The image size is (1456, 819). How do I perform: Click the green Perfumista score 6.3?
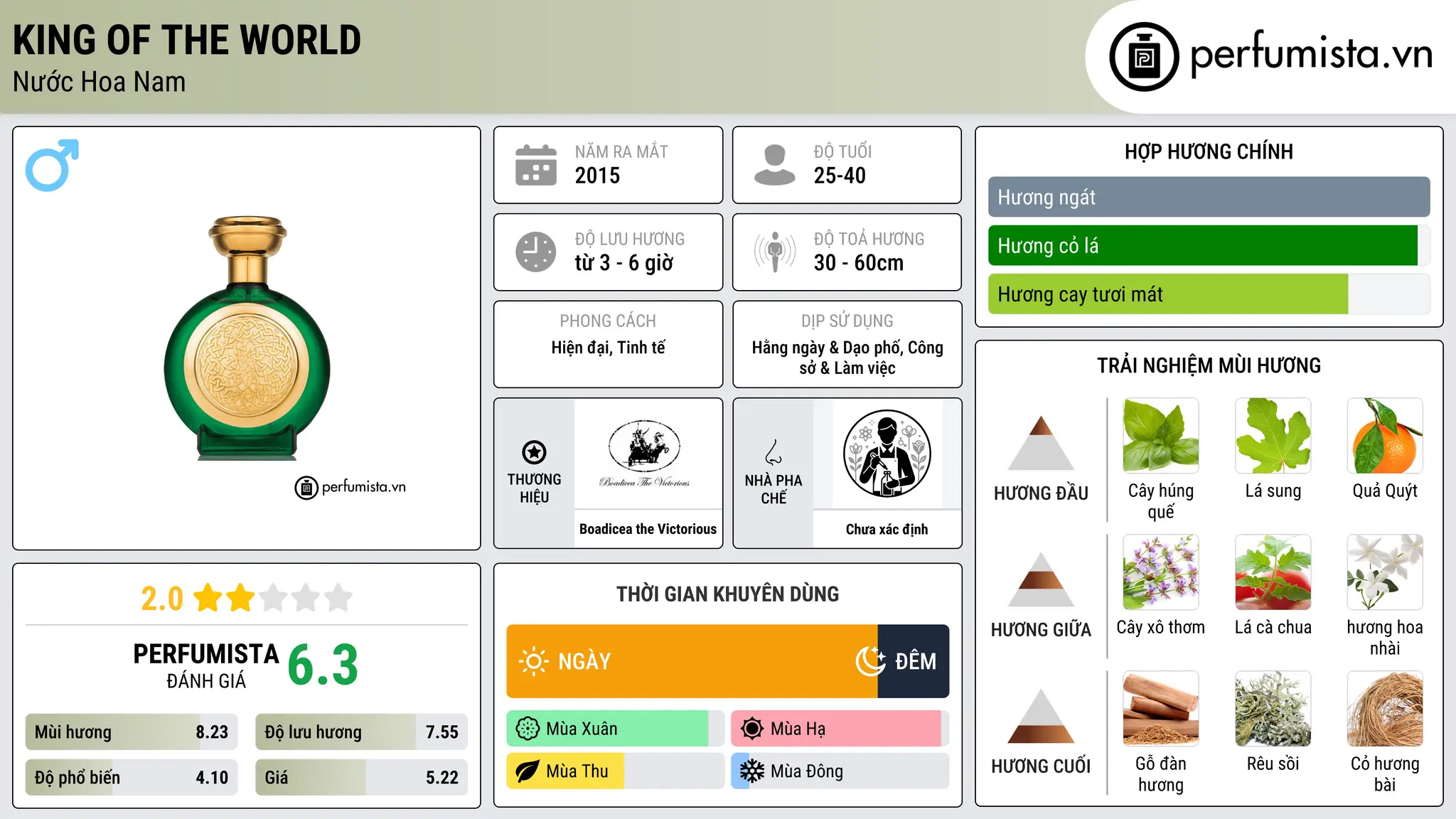(323, 665)
